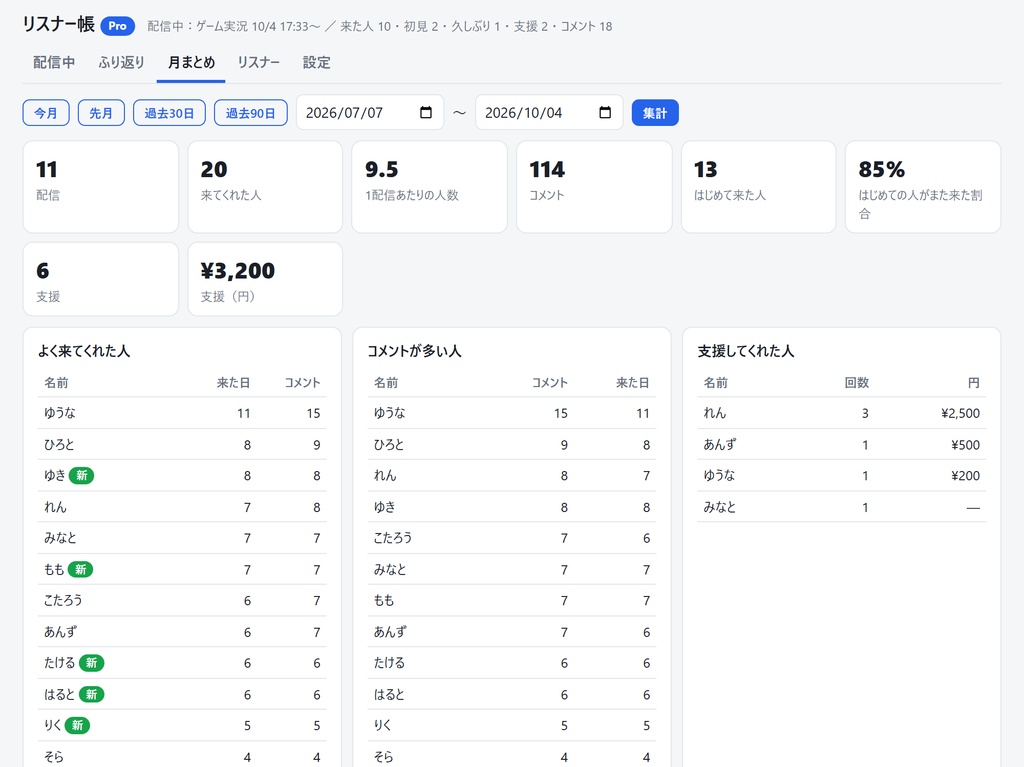
Task: Open the ふり返り tab
Action: coord(121,63)
